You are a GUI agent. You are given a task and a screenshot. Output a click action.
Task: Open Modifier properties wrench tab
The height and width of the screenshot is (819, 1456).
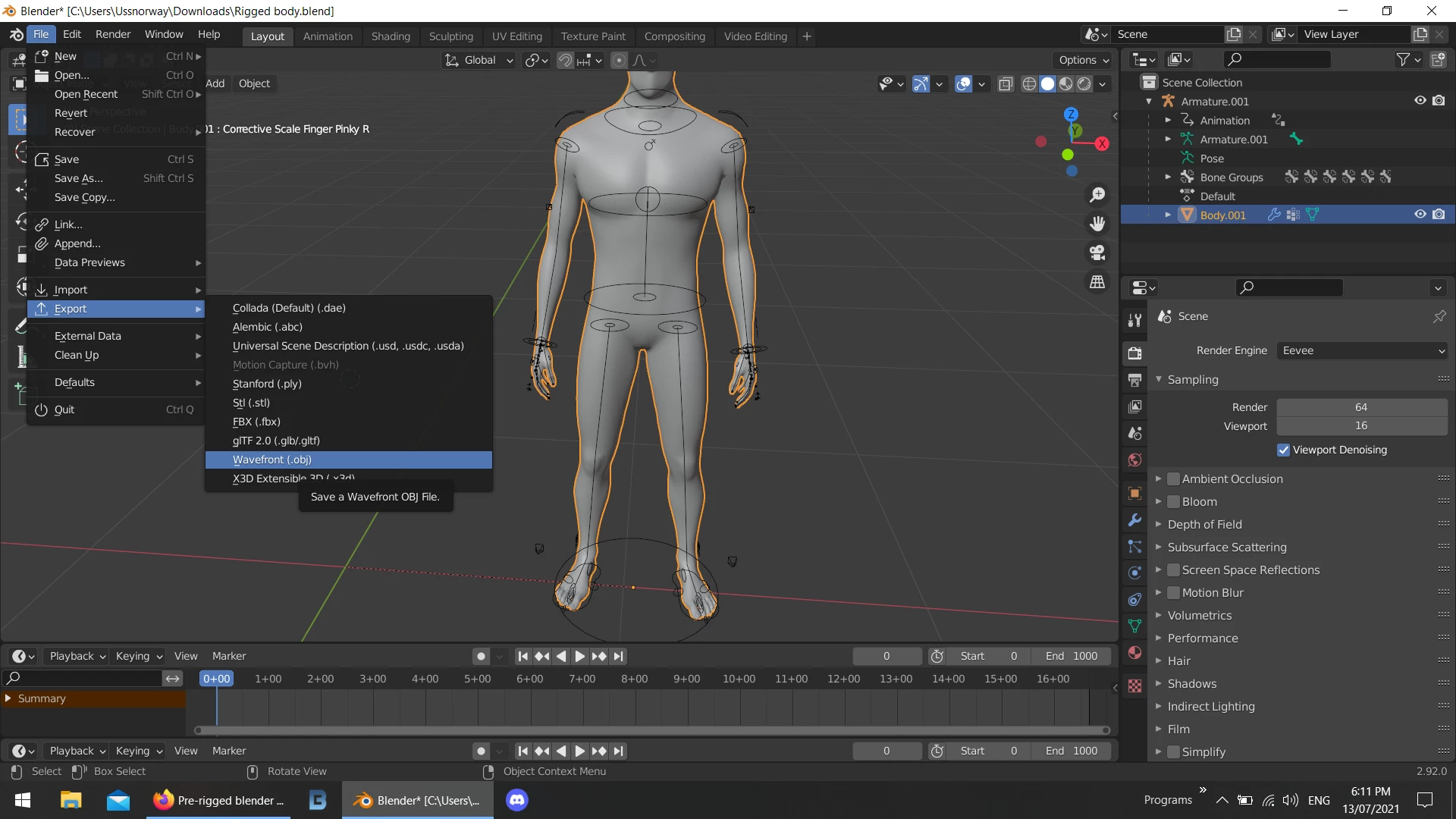coord(1134,520)
